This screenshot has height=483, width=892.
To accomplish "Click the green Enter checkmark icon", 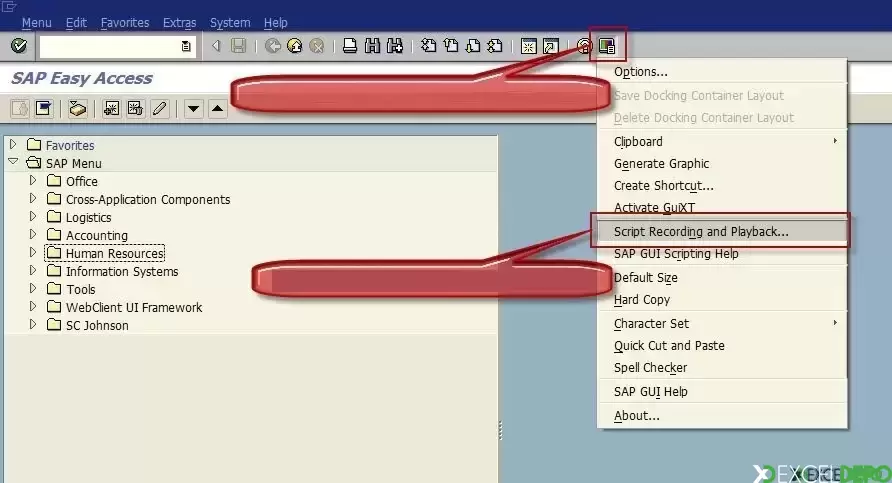I will point(19,46).
